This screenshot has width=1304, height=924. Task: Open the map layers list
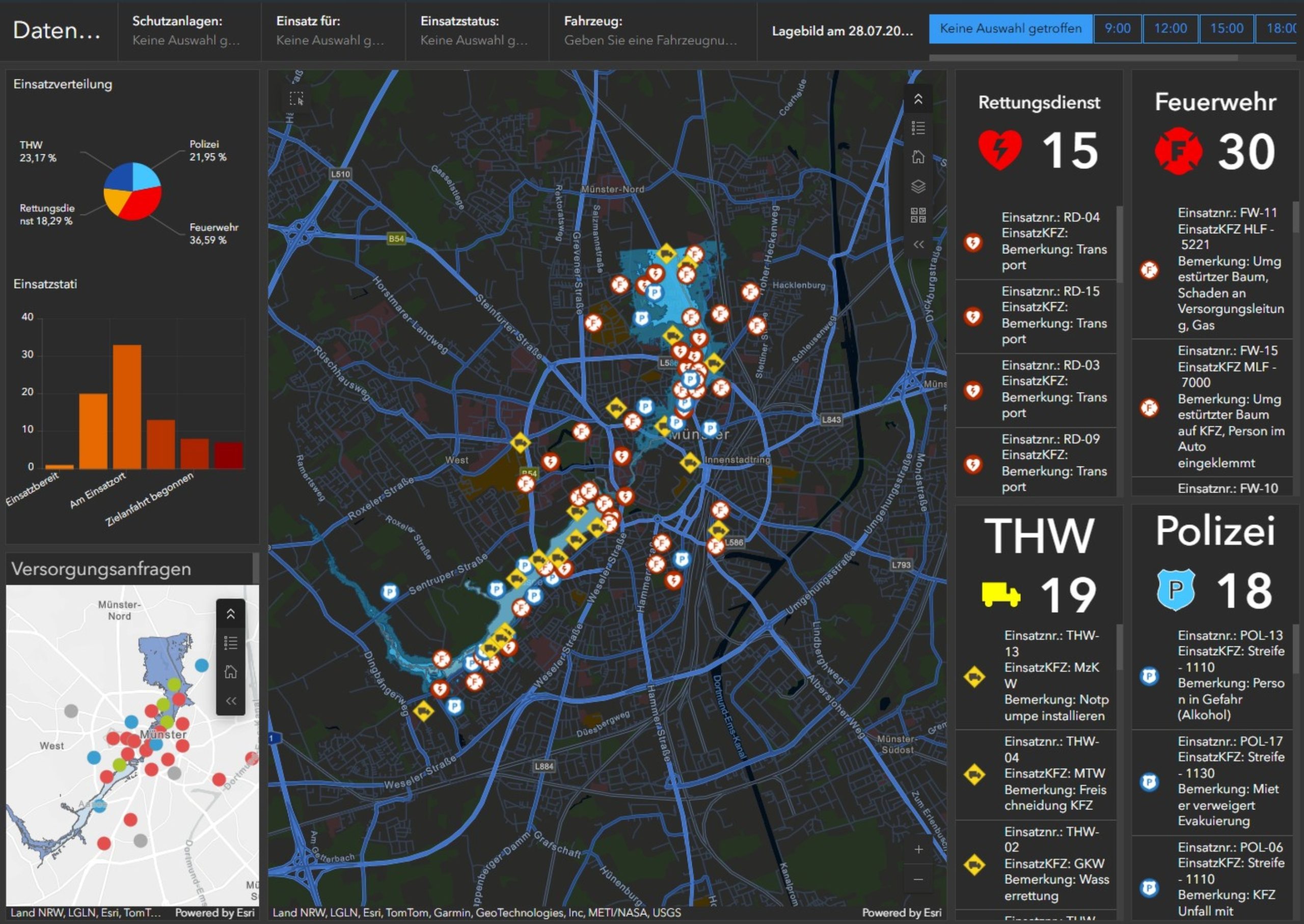(x=918, y=186)
